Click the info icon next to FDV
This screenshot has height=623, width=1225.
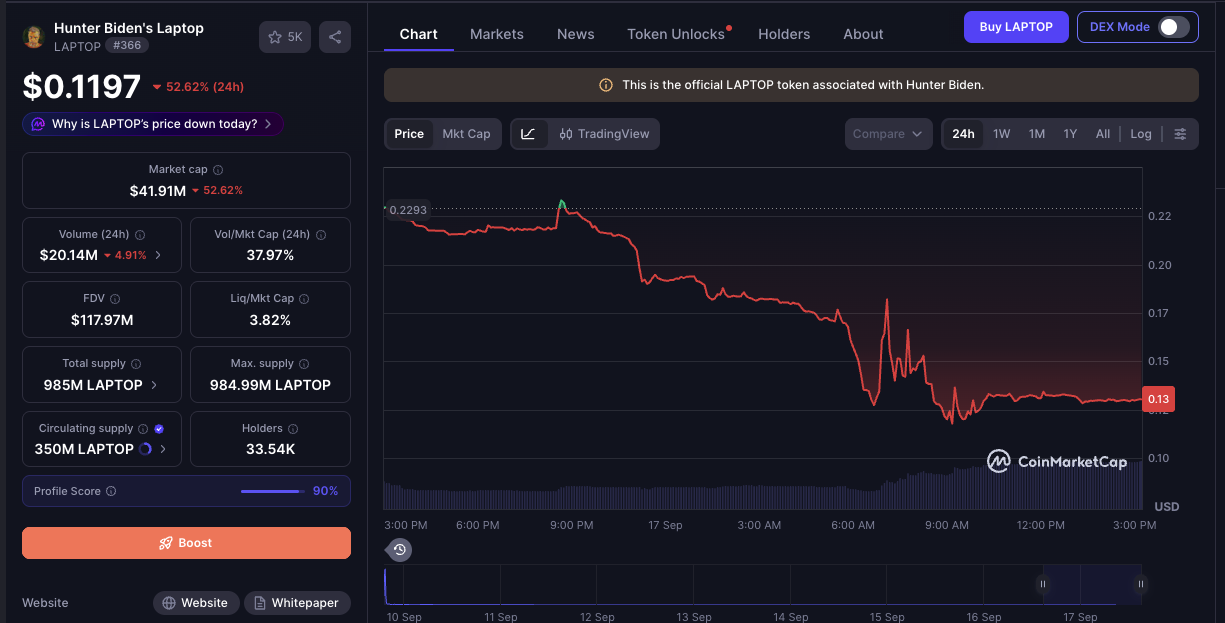[115, 299]
